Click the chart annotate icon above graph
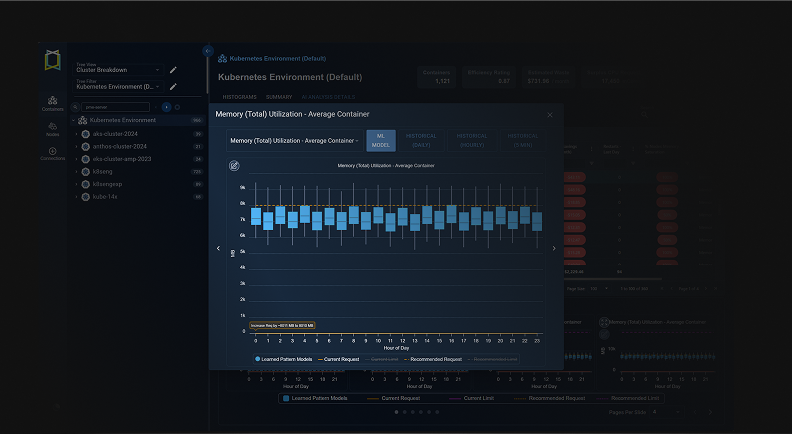Screen dimensions: 792x434 pos(234,164)
